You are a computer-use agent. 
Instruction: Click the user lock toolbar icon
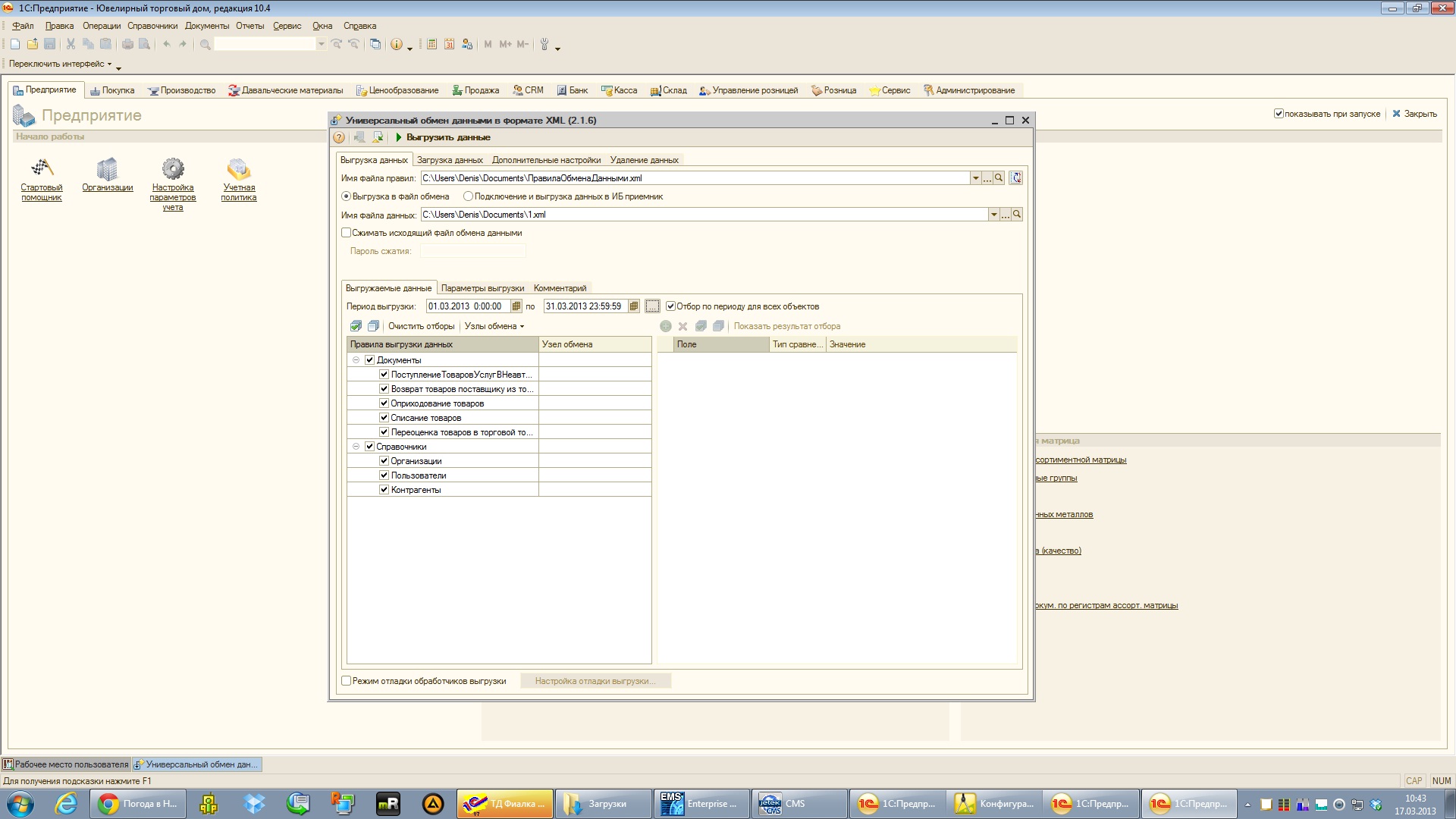click(x=467, y=45)
